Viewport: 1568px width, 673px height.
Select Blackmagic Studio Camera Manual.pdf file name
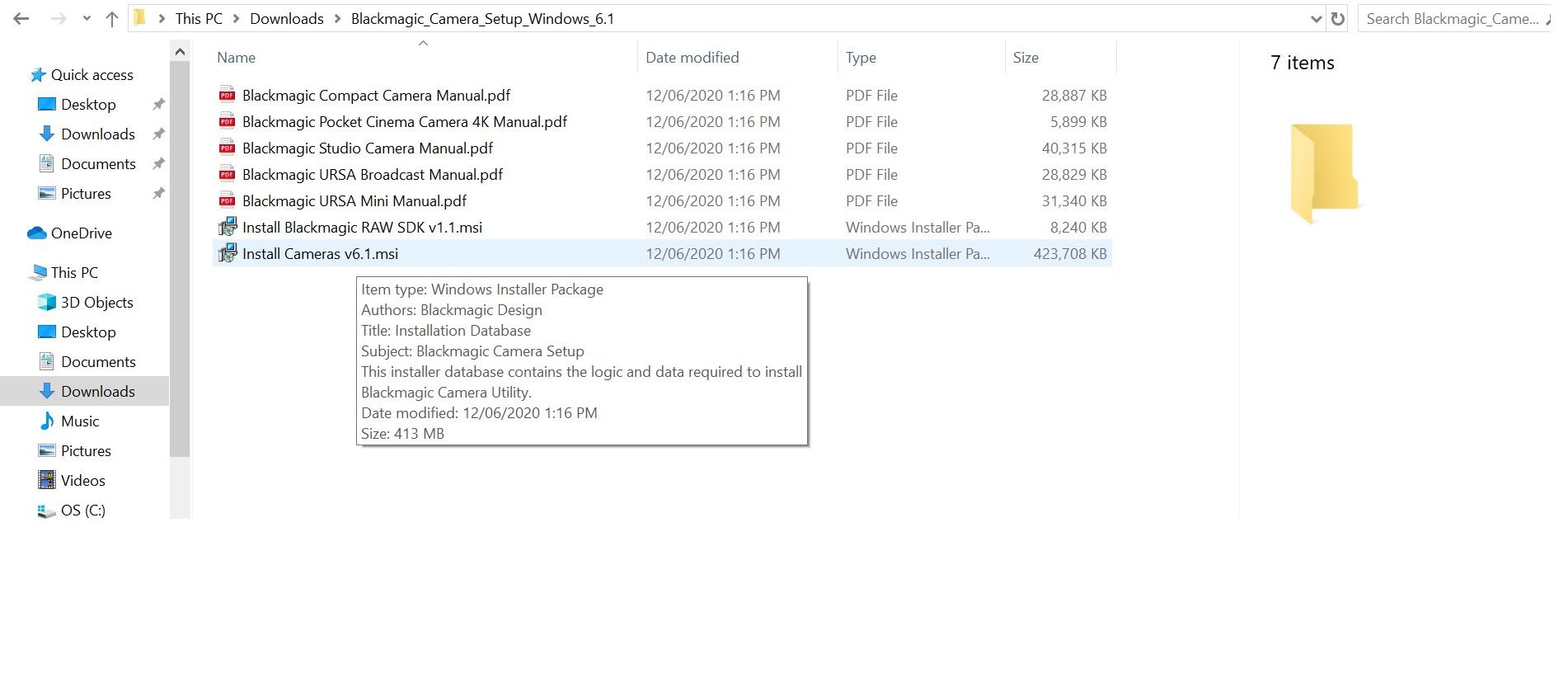pos(368,148)
